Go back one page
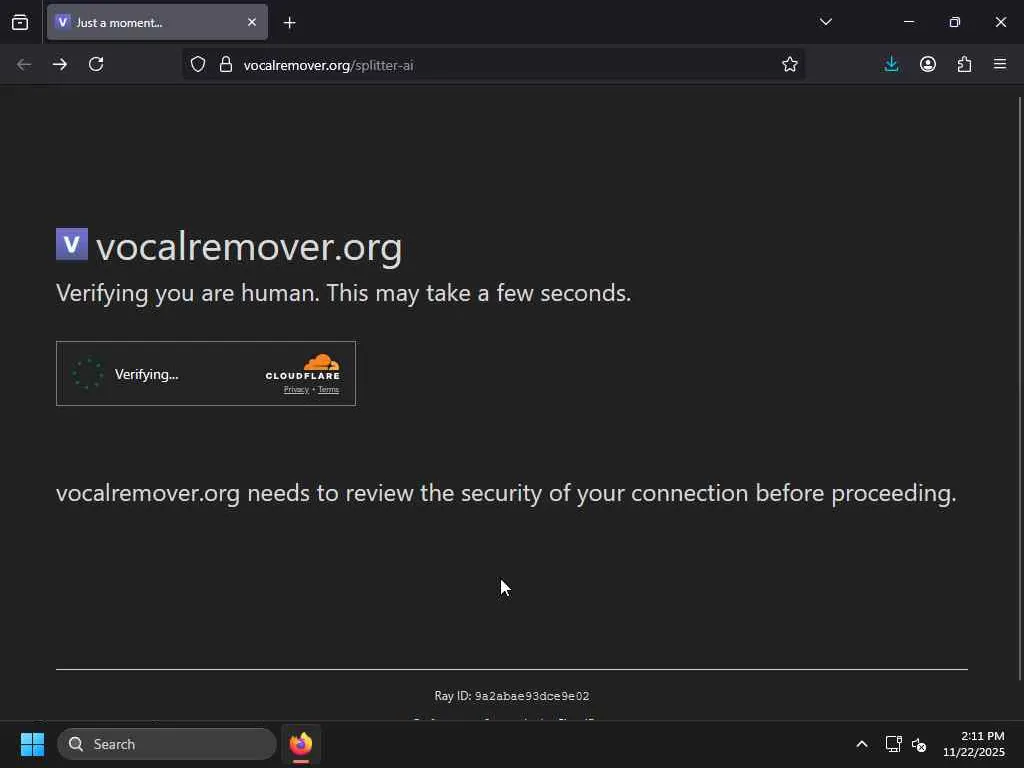 (24, 64)
